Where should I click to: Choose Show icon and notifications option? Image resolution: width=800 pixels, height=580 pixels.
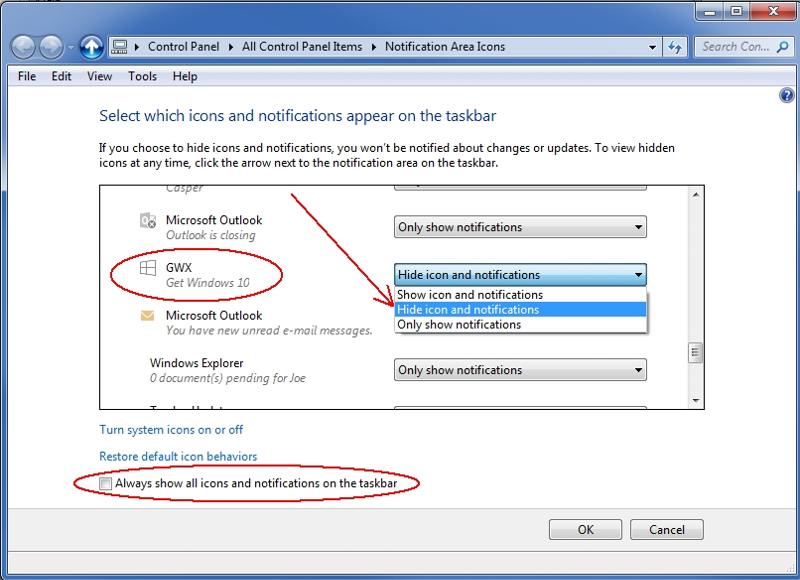point(520,295)
